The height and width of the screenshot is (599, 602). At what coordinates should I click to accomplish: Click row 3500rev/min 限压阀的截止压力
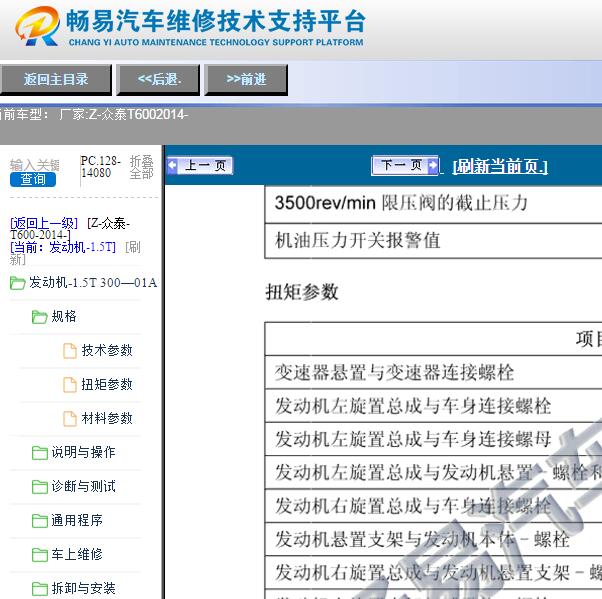pyautogui.click(x=433, y=203)
